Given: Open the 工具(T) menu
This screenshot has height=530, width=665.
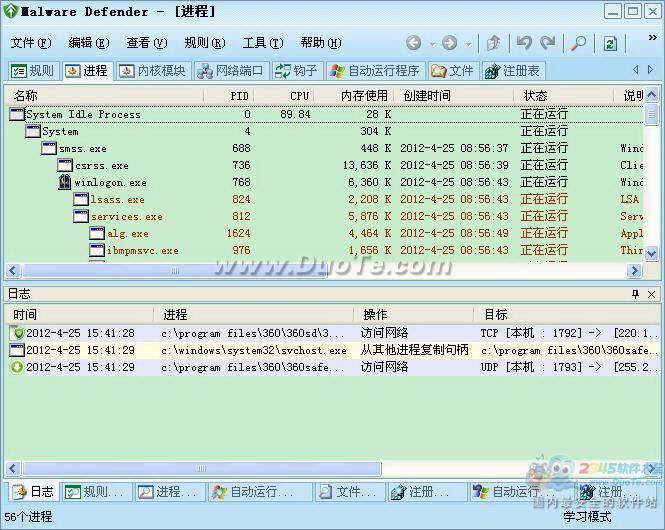Looking at the screenshot, I should coord(263,43).
